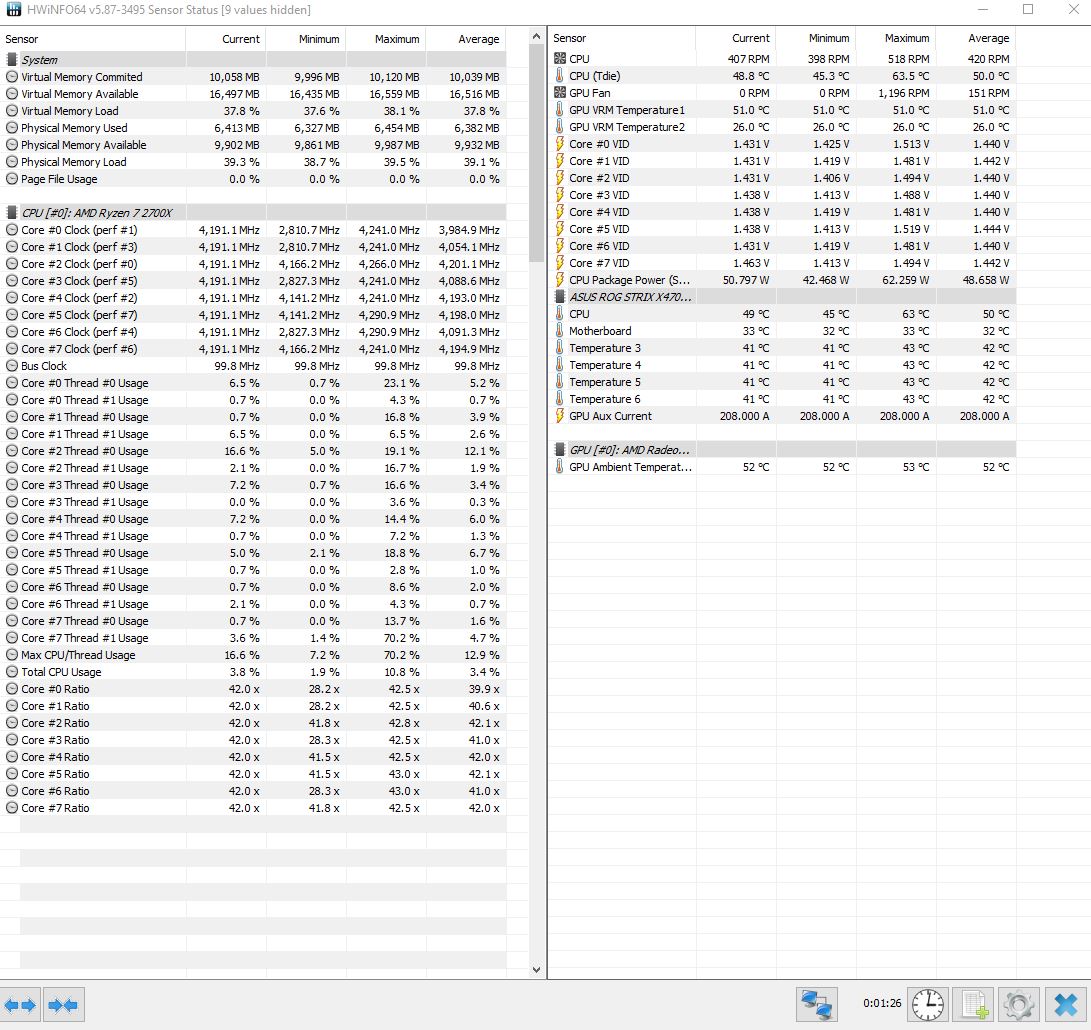Maximize the HWiNFO64 window
The height and width of the screenshot is (1030, 1091).
[1028, 9]
